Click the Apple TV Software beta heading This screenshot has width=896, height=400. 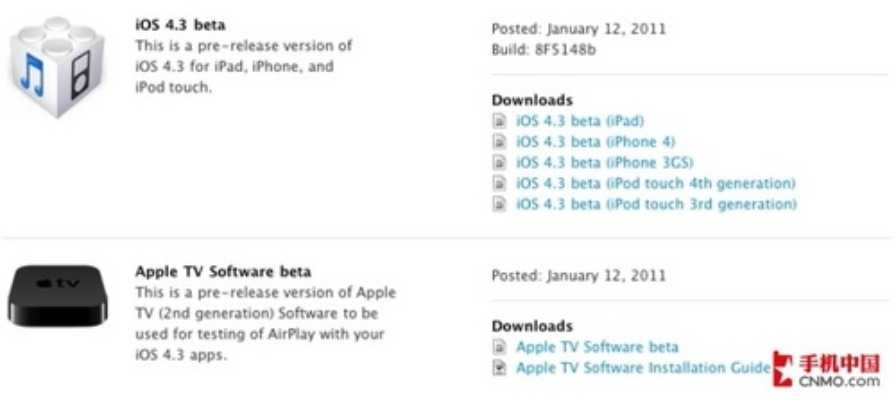coord(223,271)
